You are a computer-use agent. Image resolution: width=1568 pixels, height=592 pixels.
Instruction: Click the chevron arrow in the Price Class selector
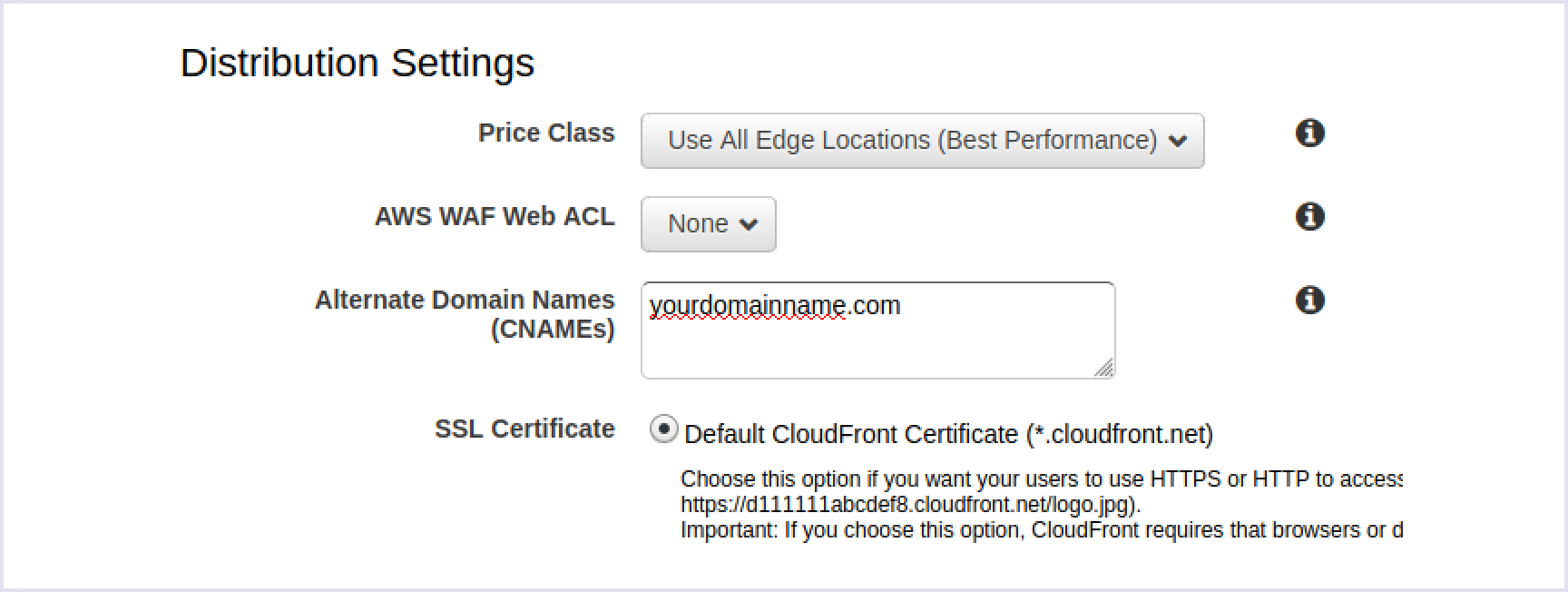(1178, 141)
